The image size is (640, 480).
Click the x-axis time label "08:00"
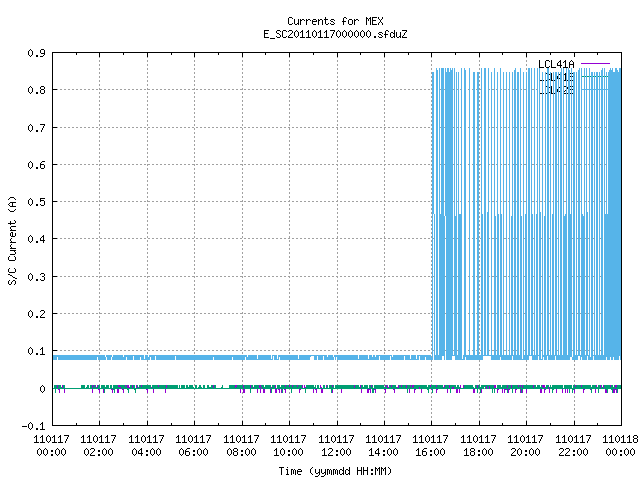click(x=242, y=452)
